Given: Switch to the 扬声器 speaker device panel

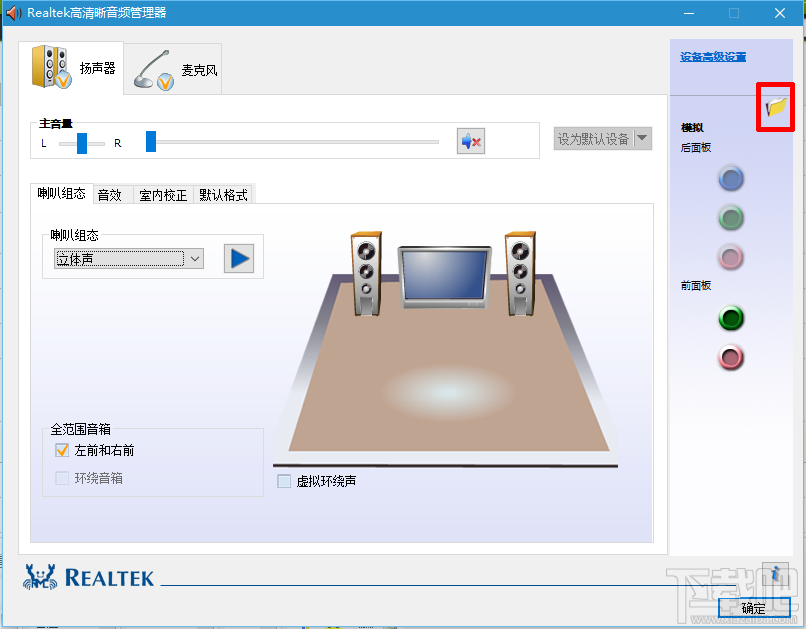Looking at the screenshot, I should click(72, 68).
